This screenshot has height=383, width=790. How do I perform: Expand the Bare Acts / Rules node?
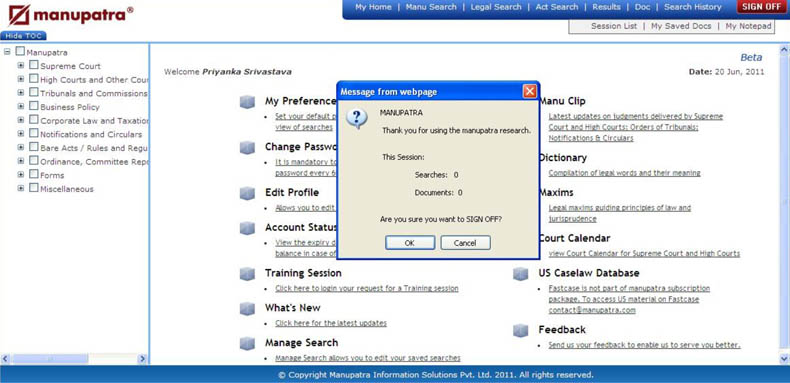tap(21, 147)
